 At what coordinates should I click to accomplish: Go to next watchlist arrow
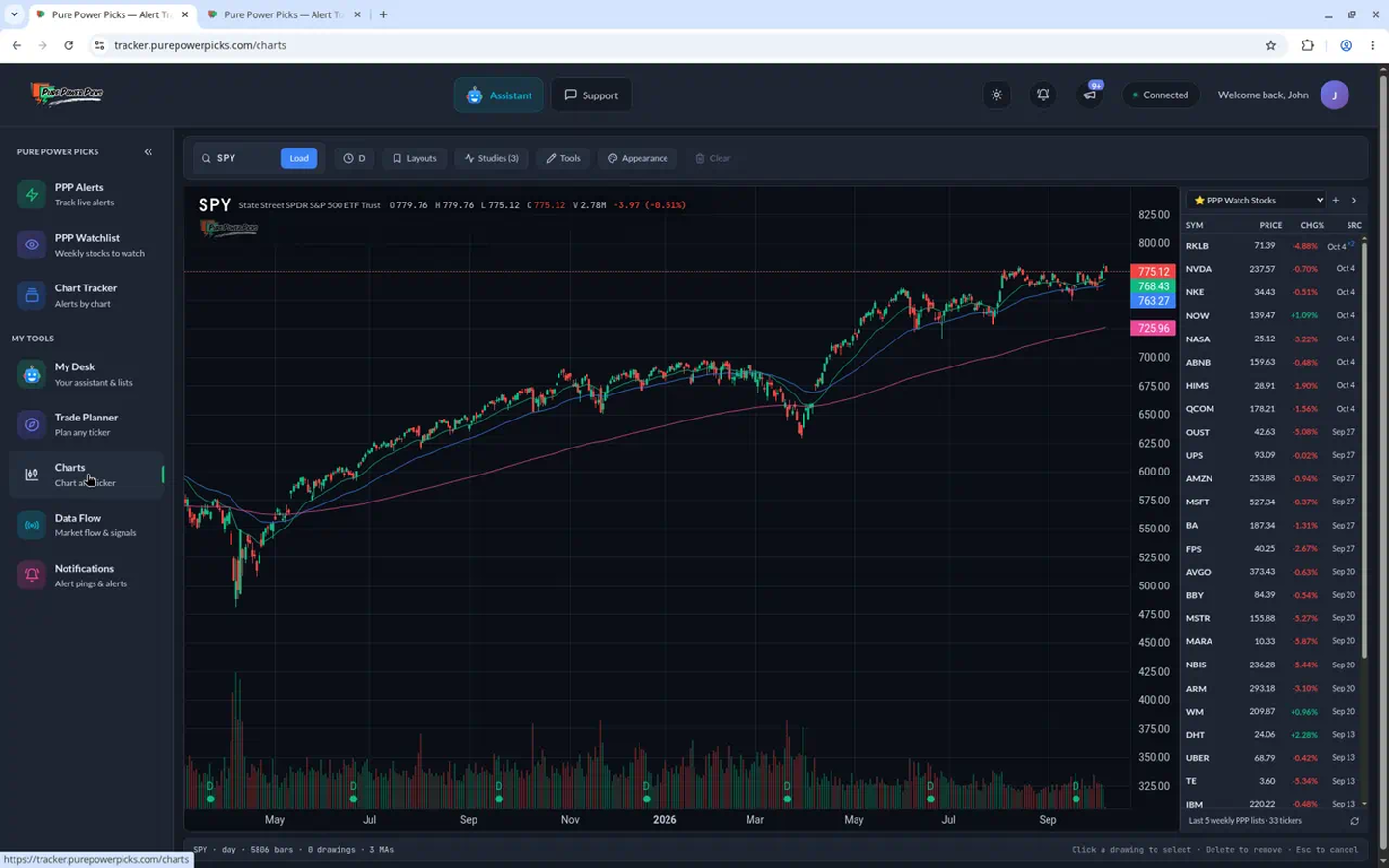(x=1354, y=201)
